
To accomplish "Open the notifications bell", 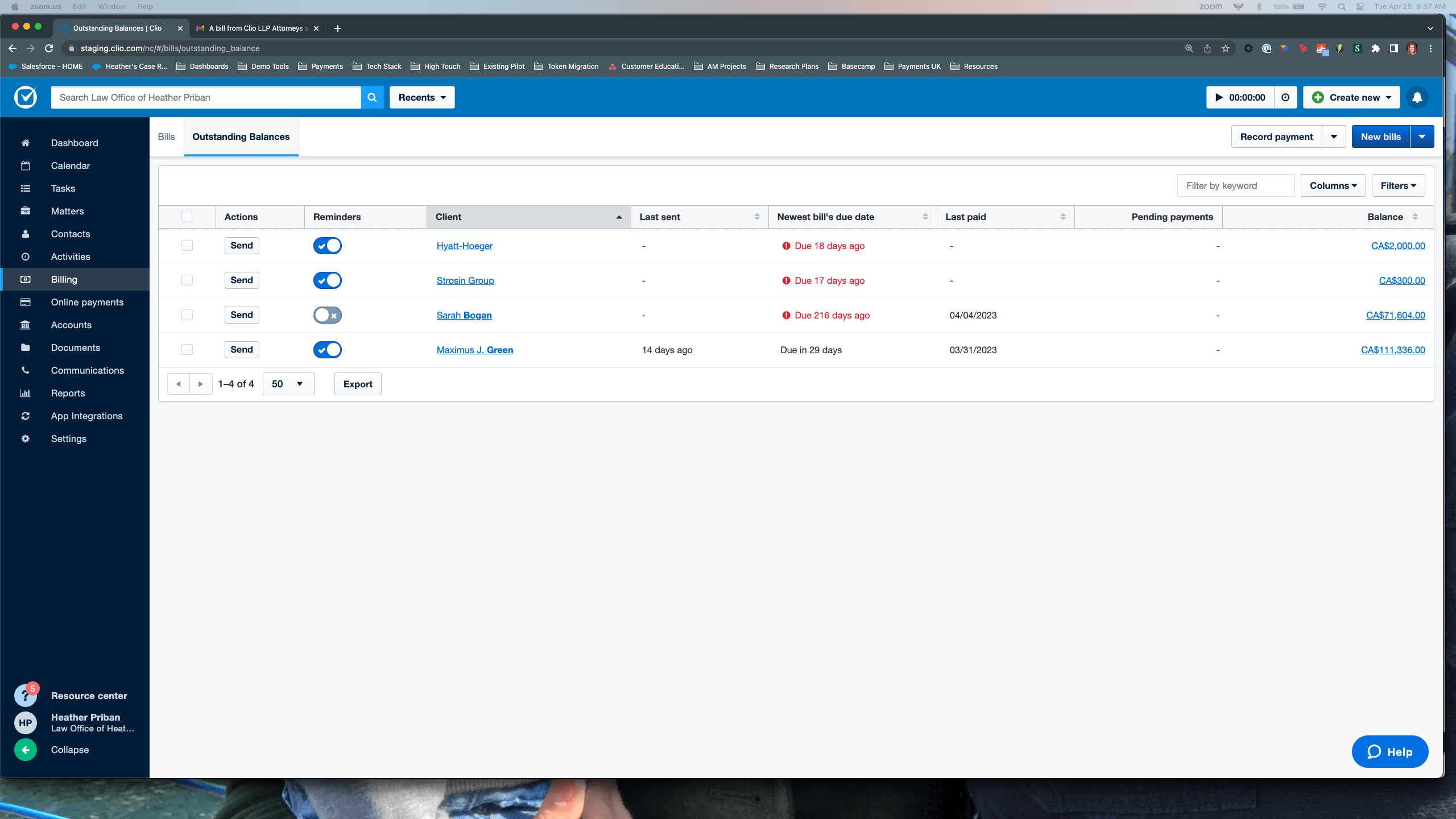I will [x=1417, y=97].
